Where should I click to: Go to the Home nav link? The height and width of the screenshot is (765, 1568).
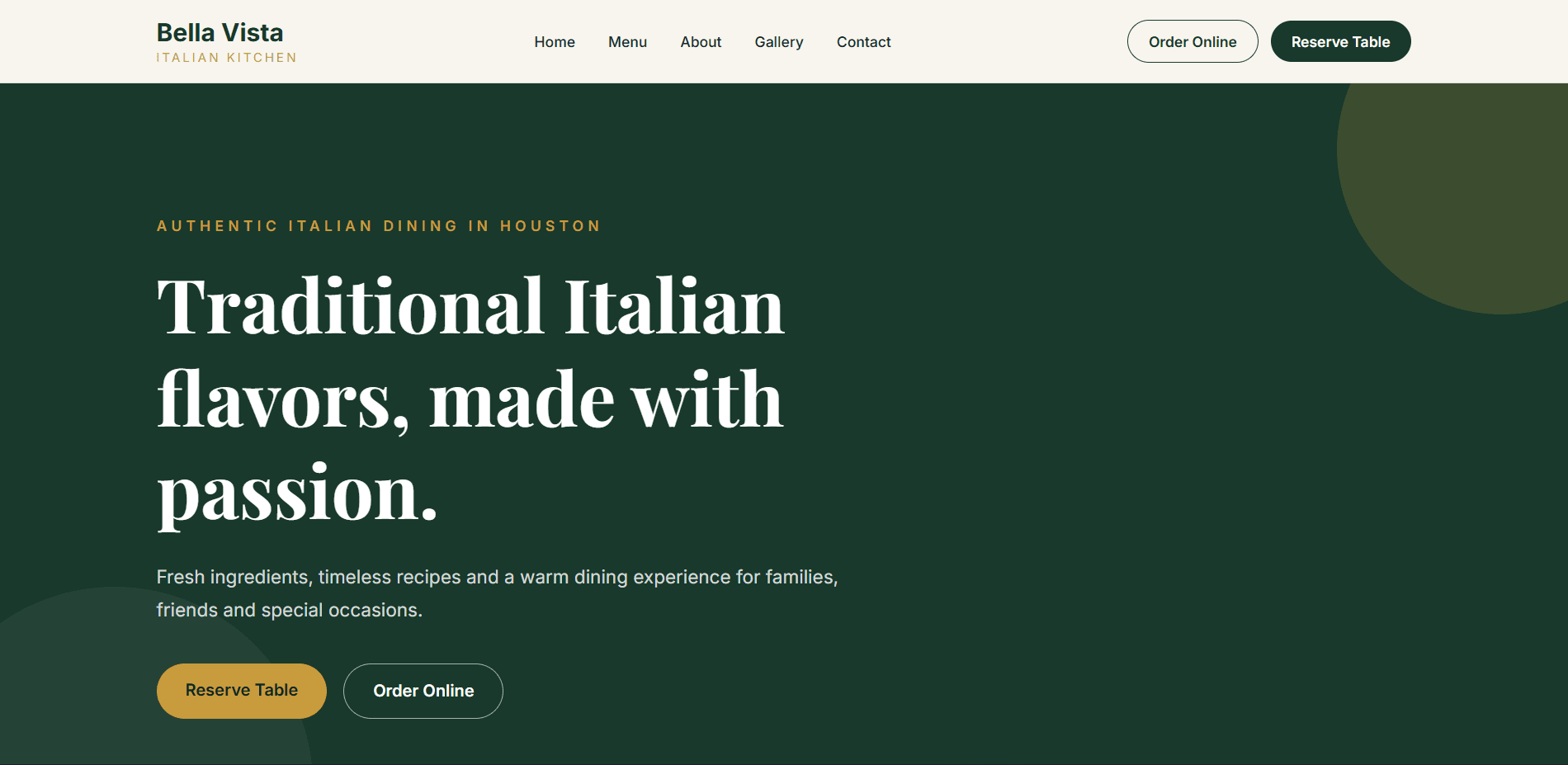point(555,42)
